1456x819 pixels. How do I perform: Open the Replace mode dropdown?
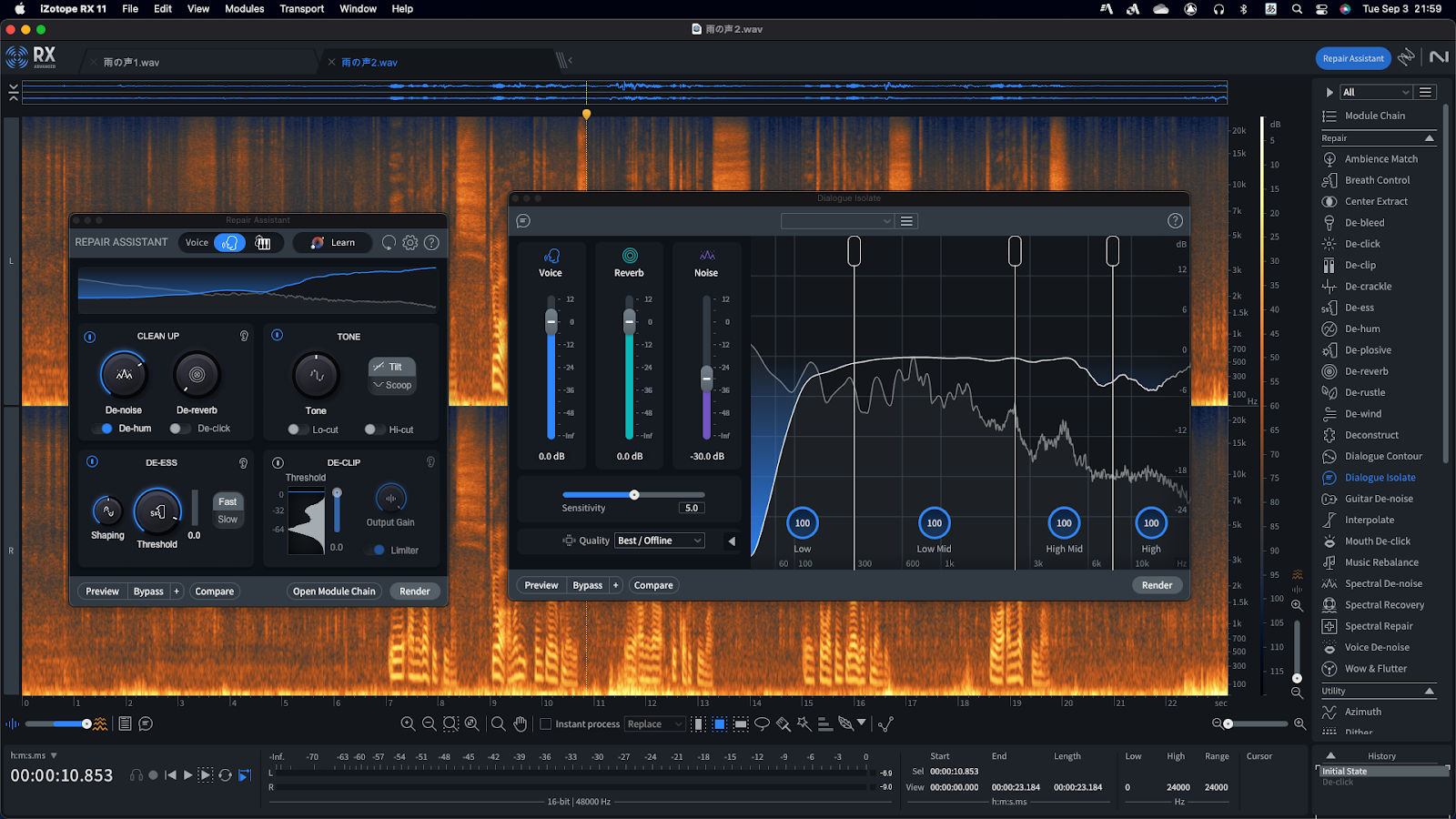coord(654,724)
